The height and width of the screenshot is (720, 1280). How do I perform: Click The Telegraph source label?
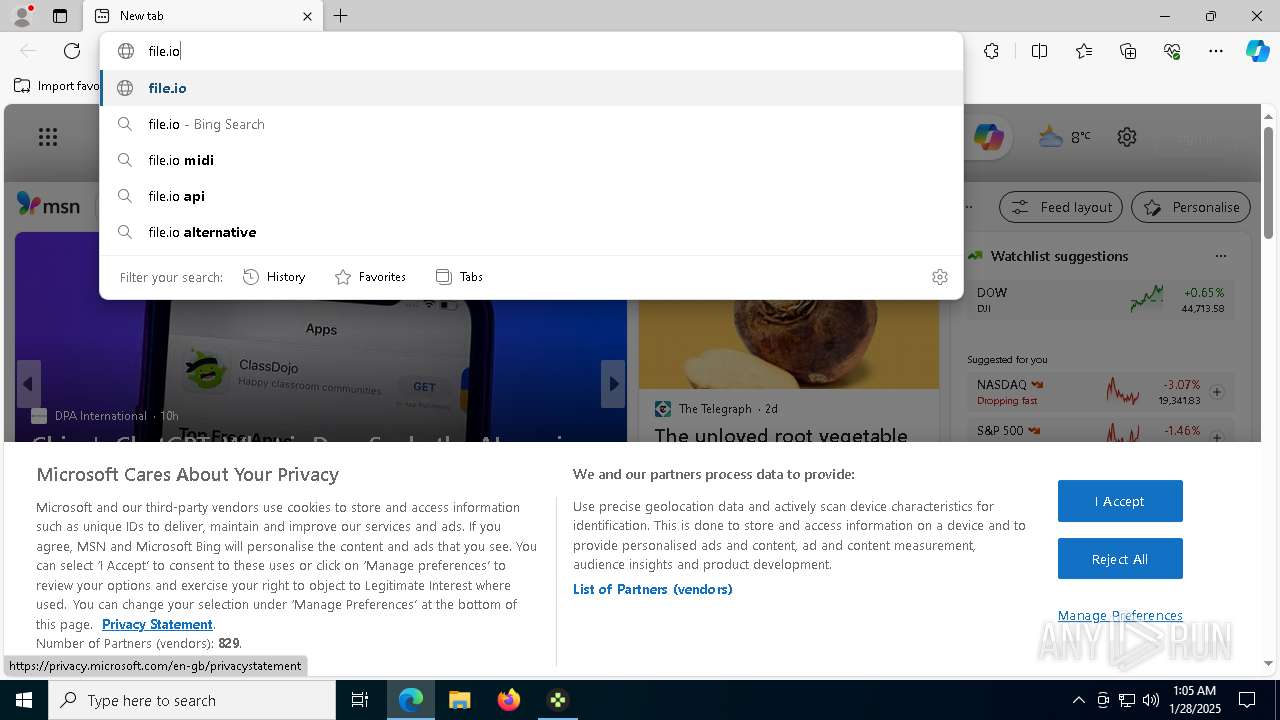pyautogui.click(x=714, y=408)
